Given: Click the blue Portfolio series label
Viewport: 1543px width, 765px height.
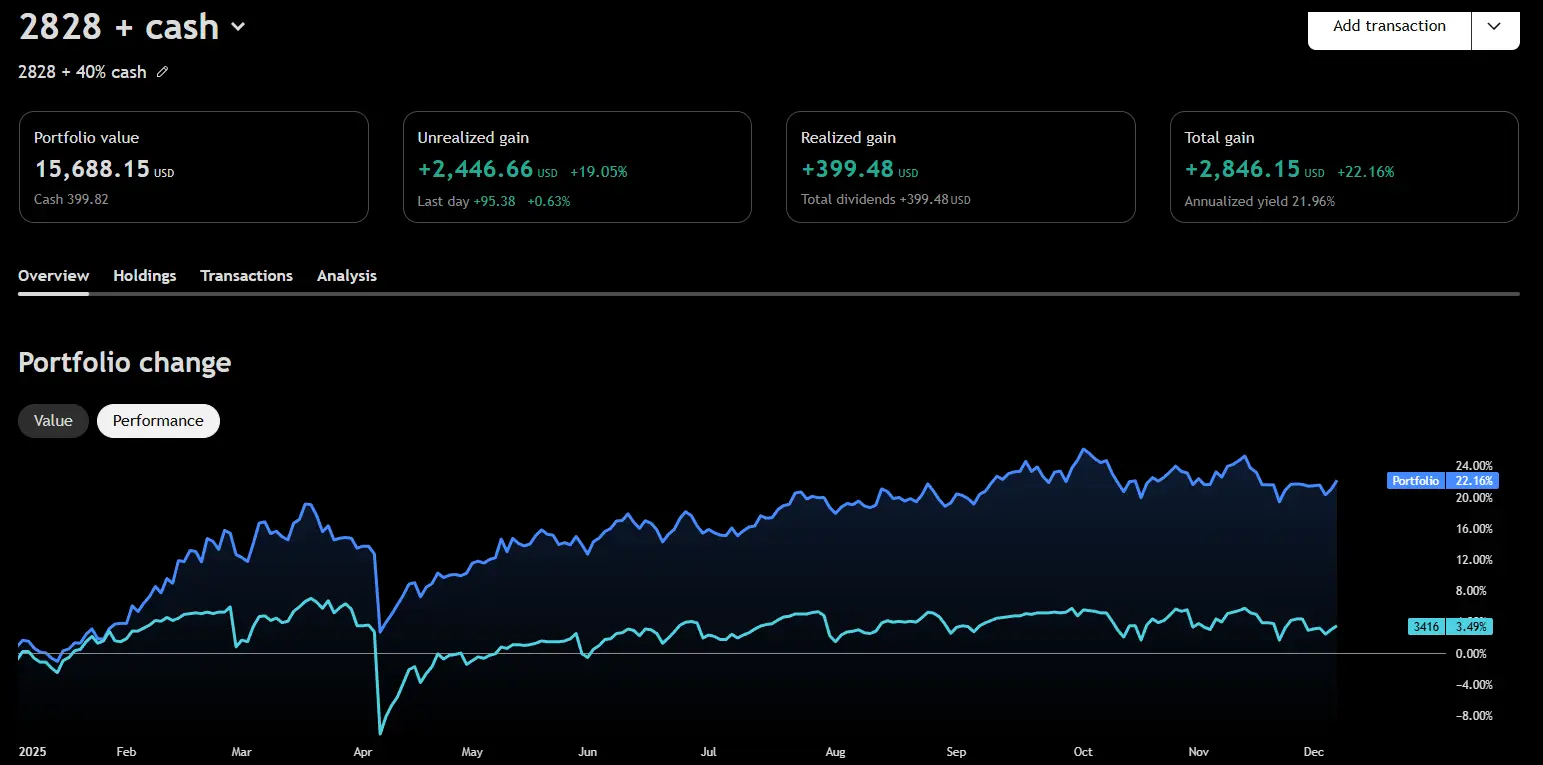Looking at the screenshot, I should tap(1415, 481).
